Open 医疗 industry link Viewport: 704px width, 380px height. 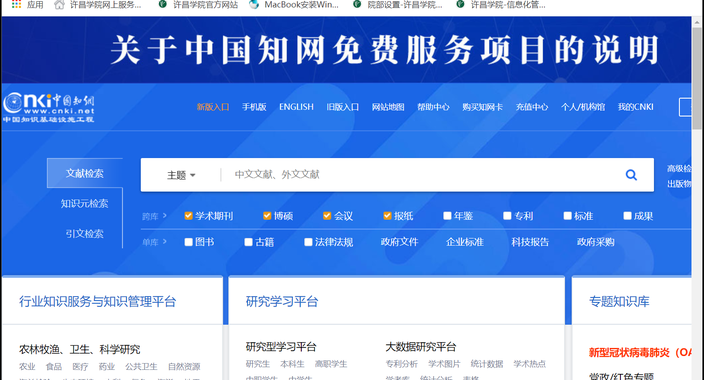80,367
